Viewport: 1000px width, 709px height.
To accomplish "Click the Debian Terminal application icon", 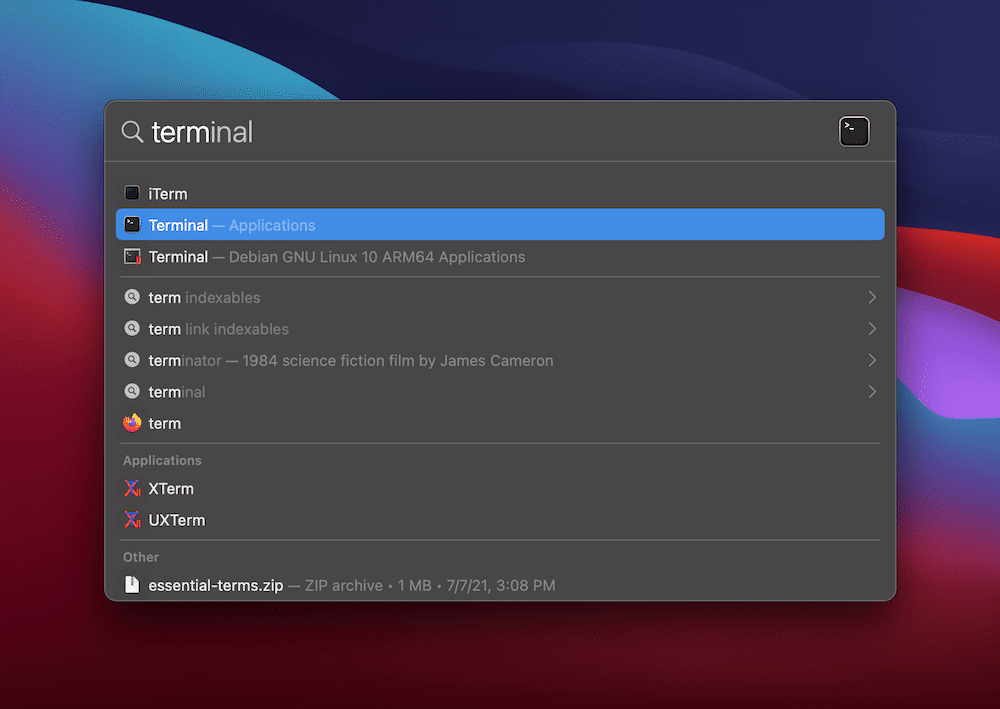I will click(x=132, y=257).
